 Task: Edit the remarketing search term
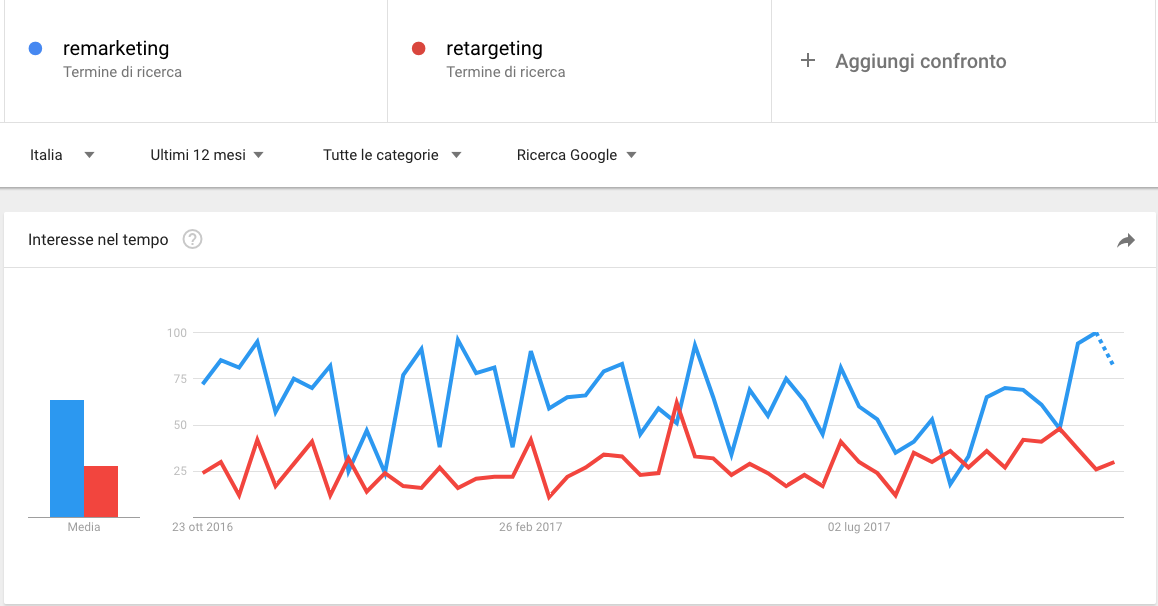[x=116, y=49]
